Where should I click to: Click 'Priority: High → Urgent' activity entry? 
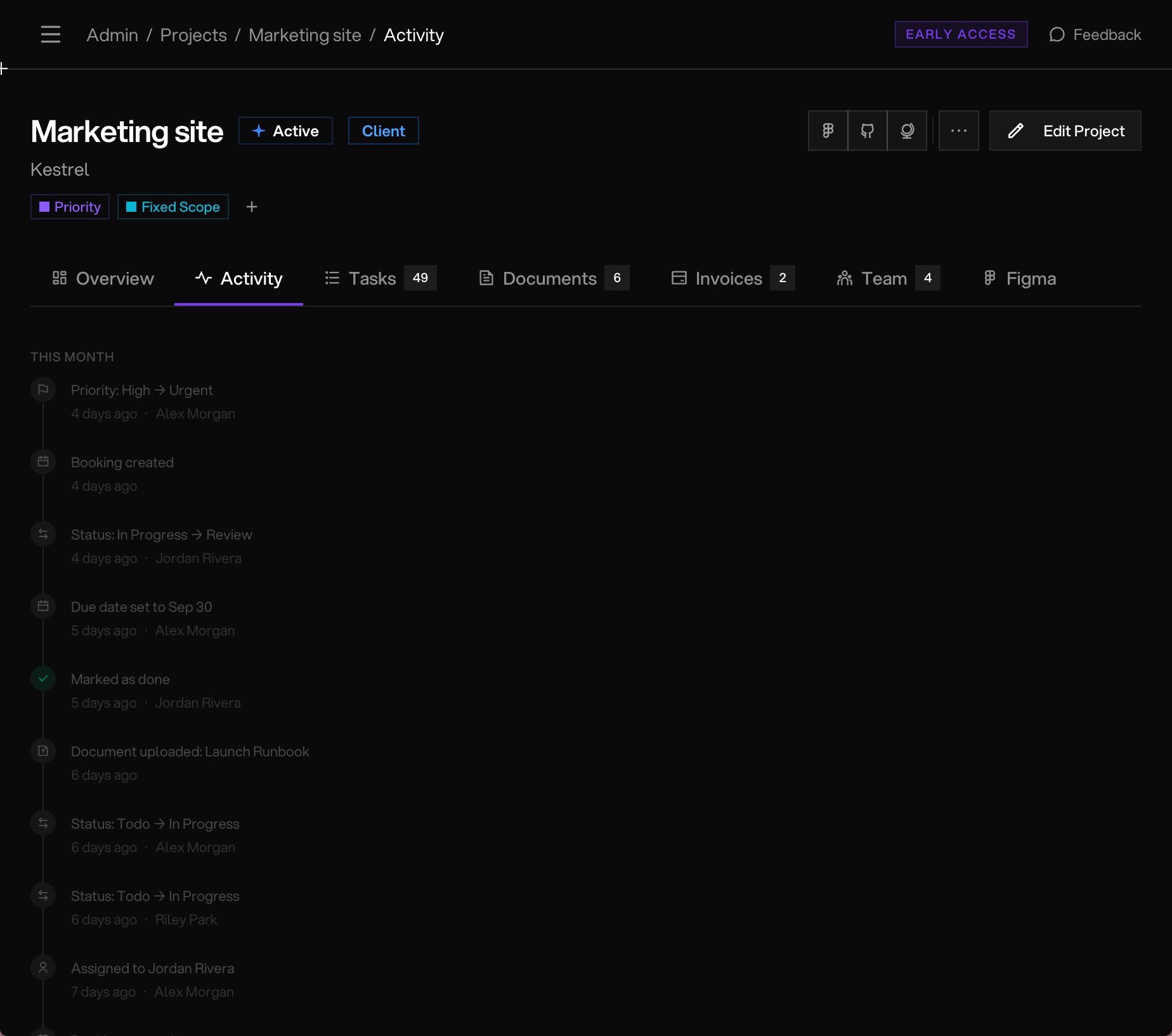point(142,390)
